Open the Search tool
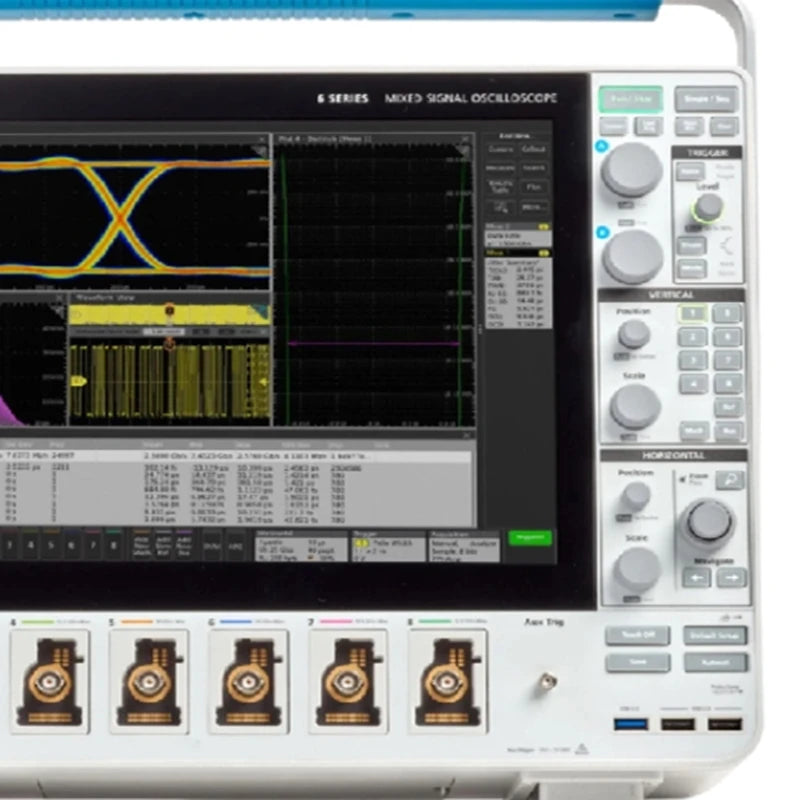Screen dimensions: 800x800 pos(534,167)
